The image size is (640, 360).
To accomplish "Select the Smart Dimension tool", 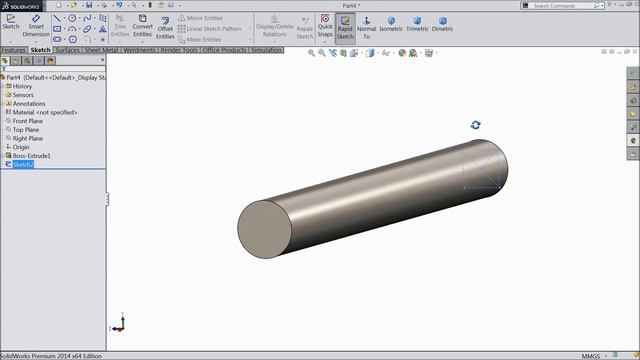I will (36, 25).
